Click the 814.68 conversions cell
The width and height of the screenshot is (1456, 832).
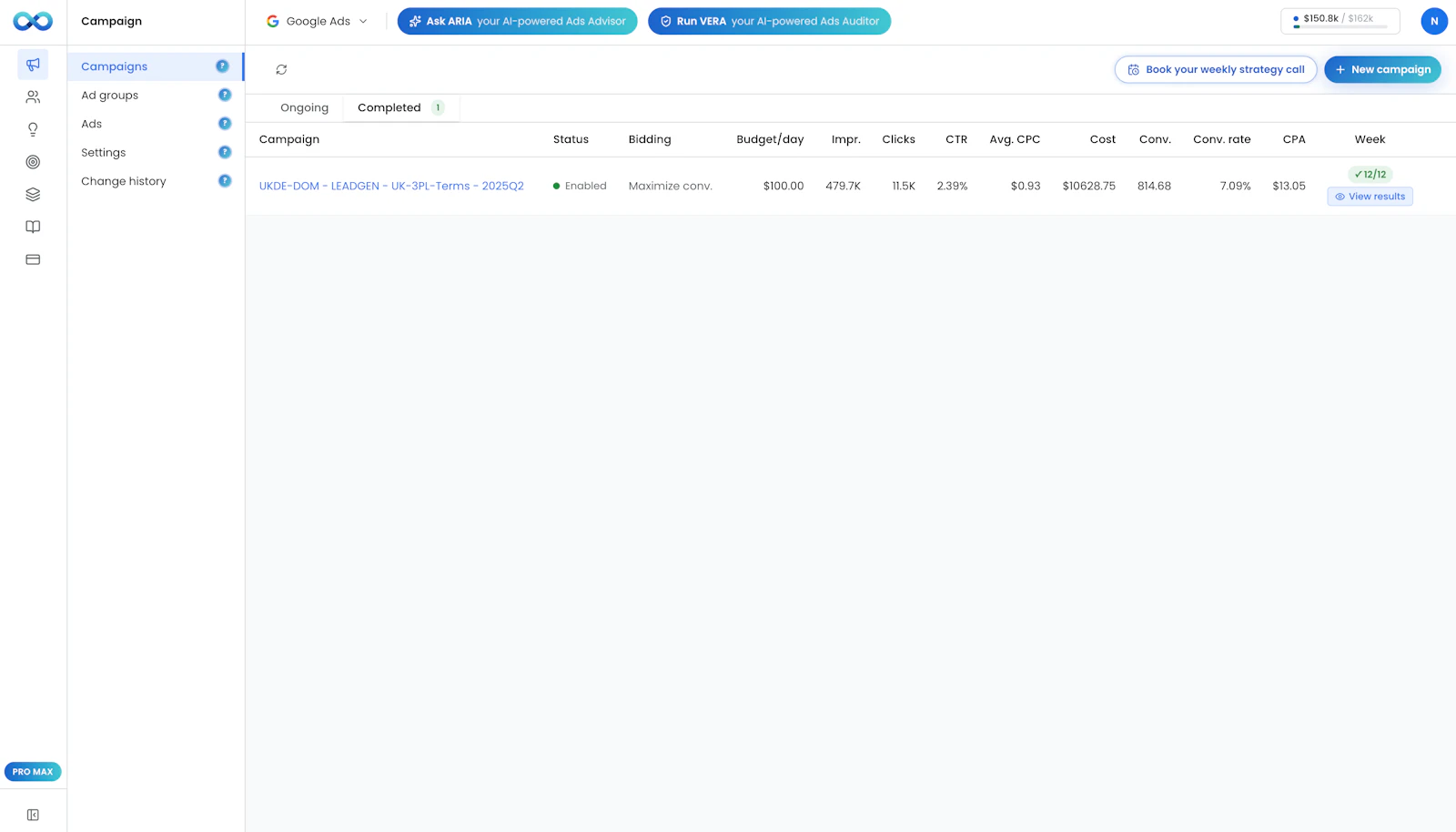1154,186
